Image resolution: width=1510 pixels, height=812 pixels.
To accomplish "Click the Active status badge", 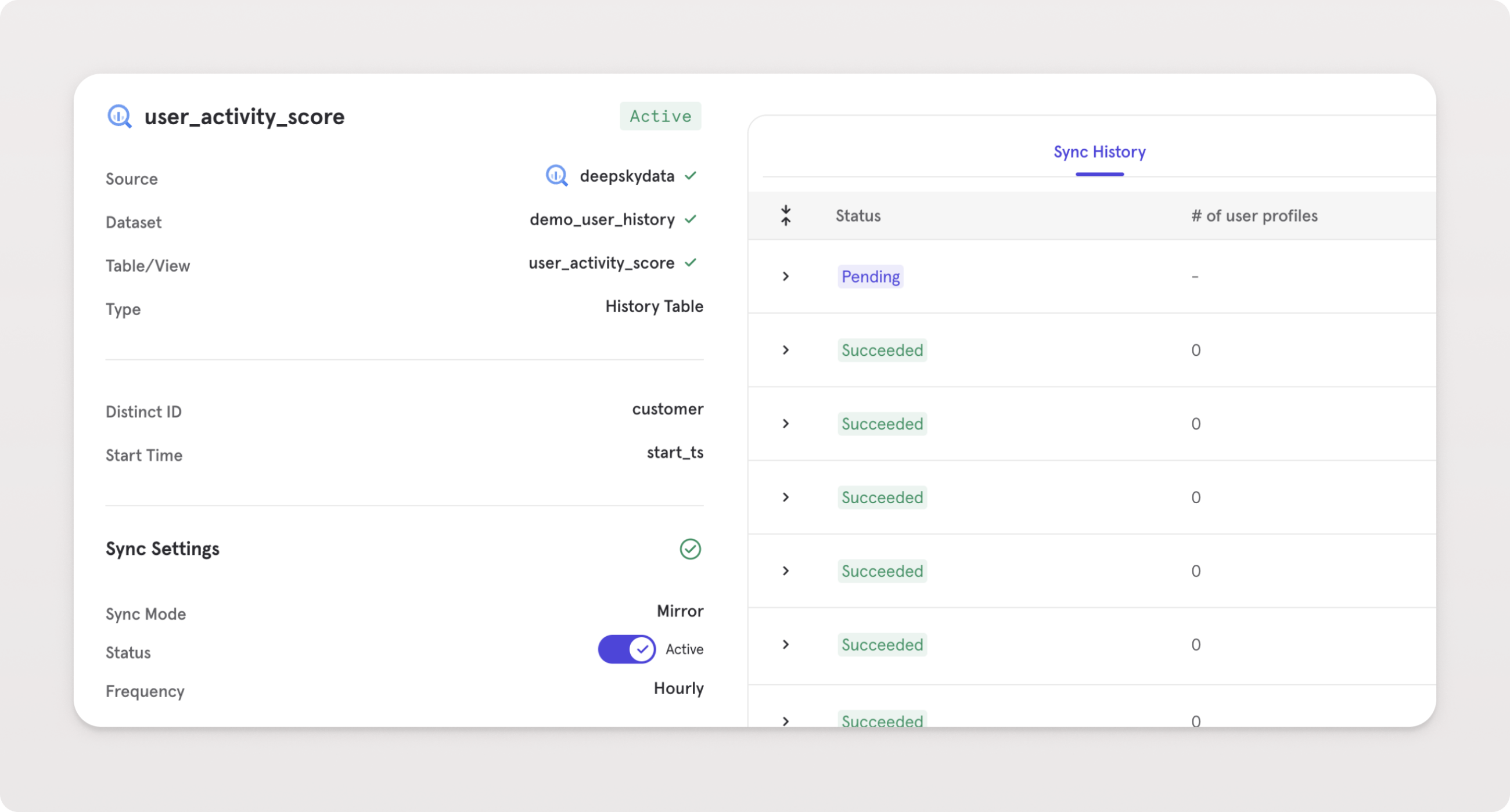I will click(660, 116).
